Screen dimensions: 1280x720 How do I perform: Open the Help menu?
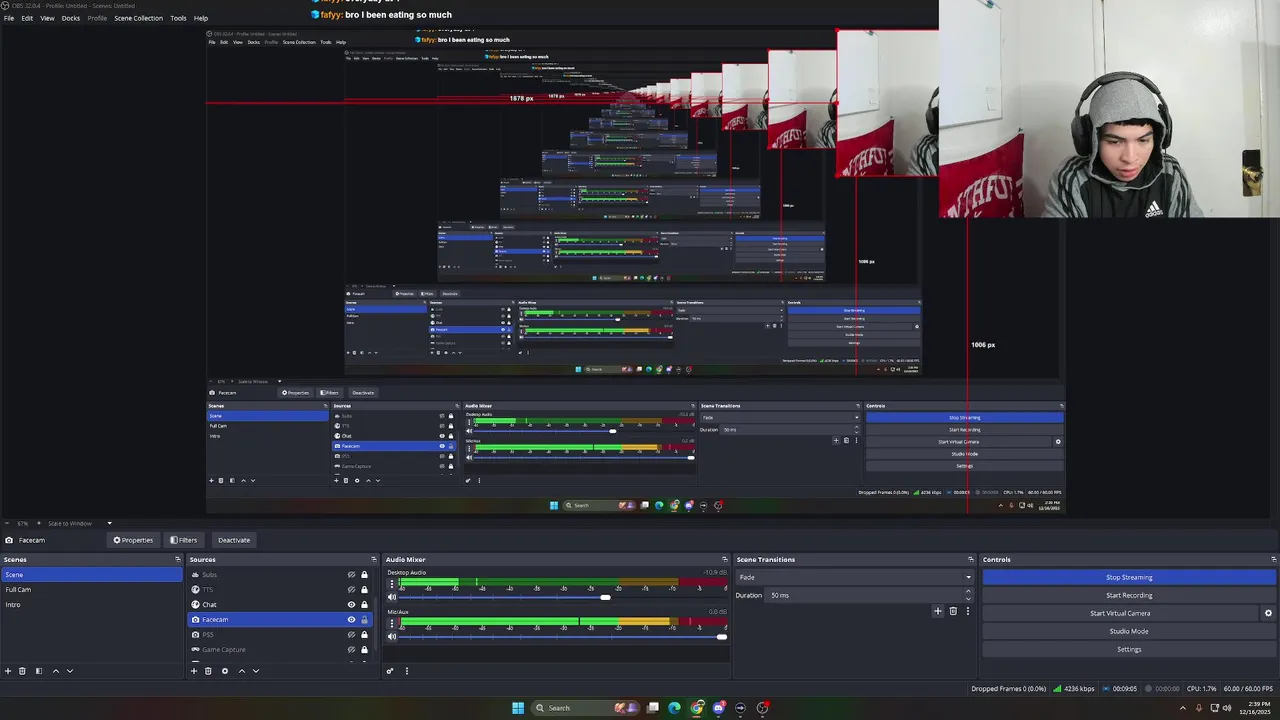[x=201, y=18]
